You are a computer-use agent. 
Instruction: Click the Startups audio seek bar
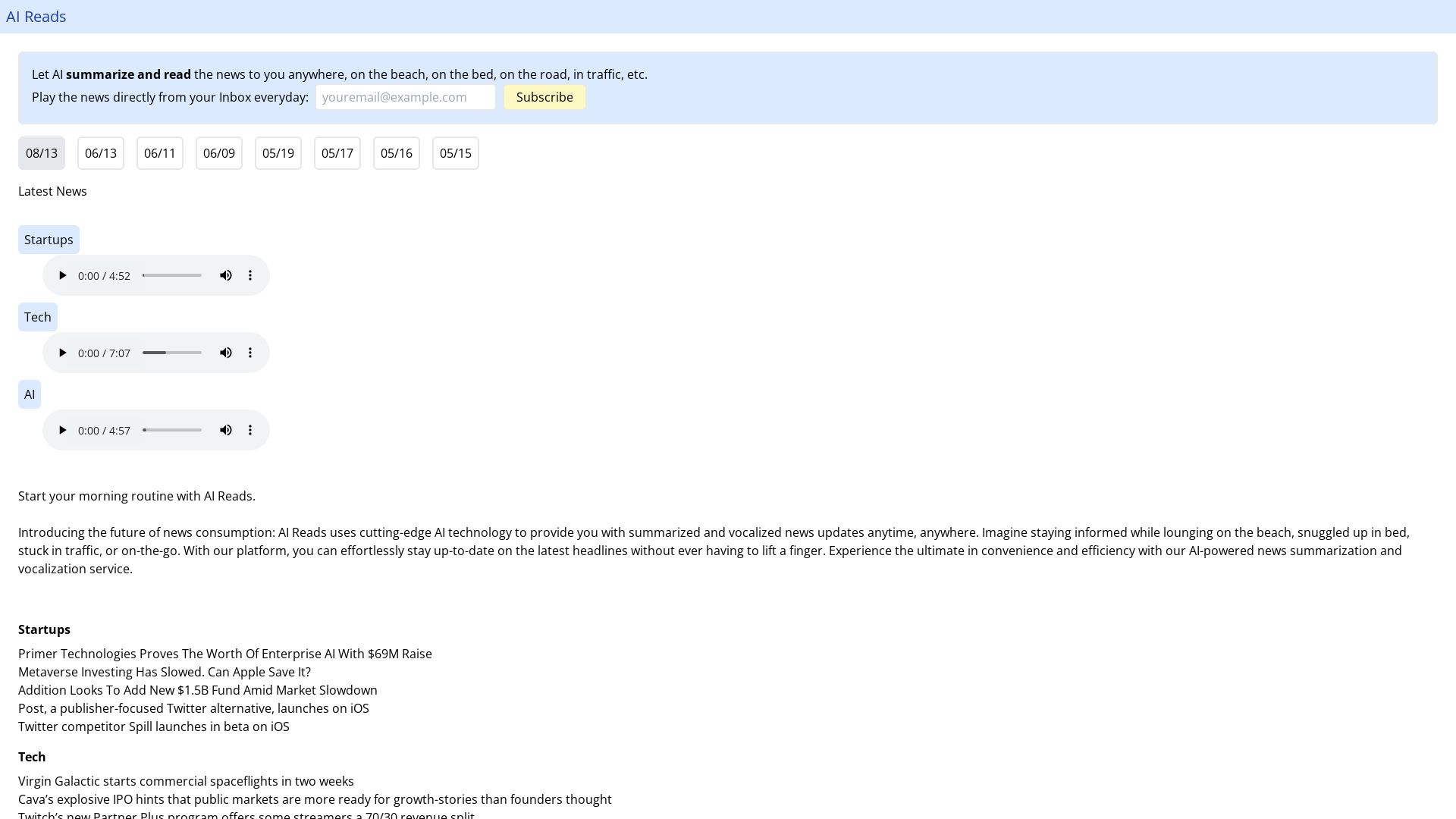coord(172,276)
